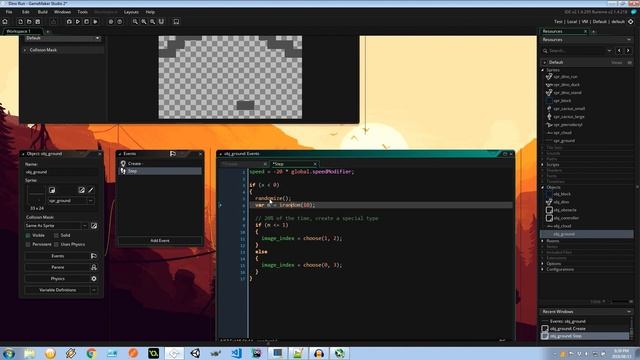
Task: Click Chrome icon in Windows taskbar
Action: click(x=91, y=353)
